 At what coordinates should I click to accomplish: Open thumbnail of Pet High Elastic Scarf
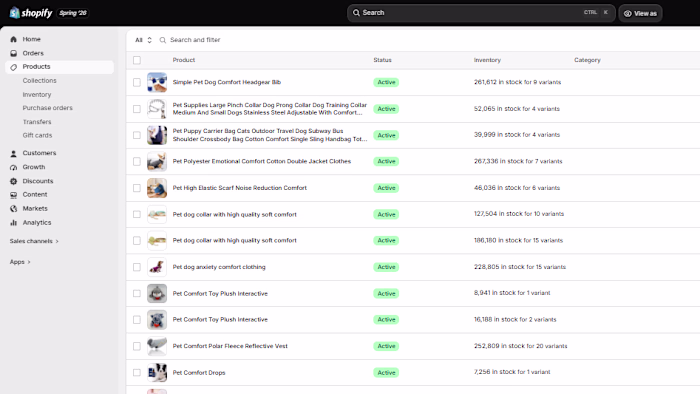coord(157,188)
